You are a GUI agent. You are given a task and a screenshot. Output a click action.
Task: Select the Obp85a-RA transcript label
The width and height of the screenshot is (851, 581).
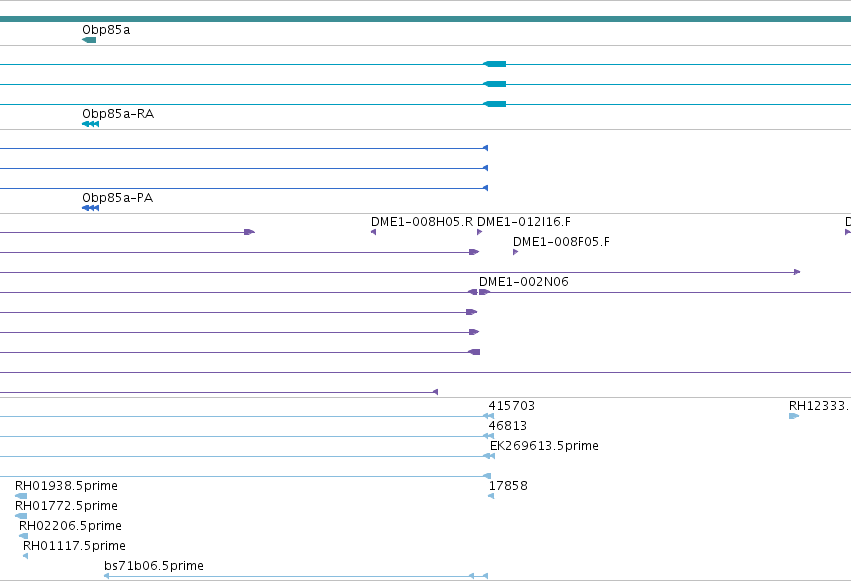[x=118, y=114]
